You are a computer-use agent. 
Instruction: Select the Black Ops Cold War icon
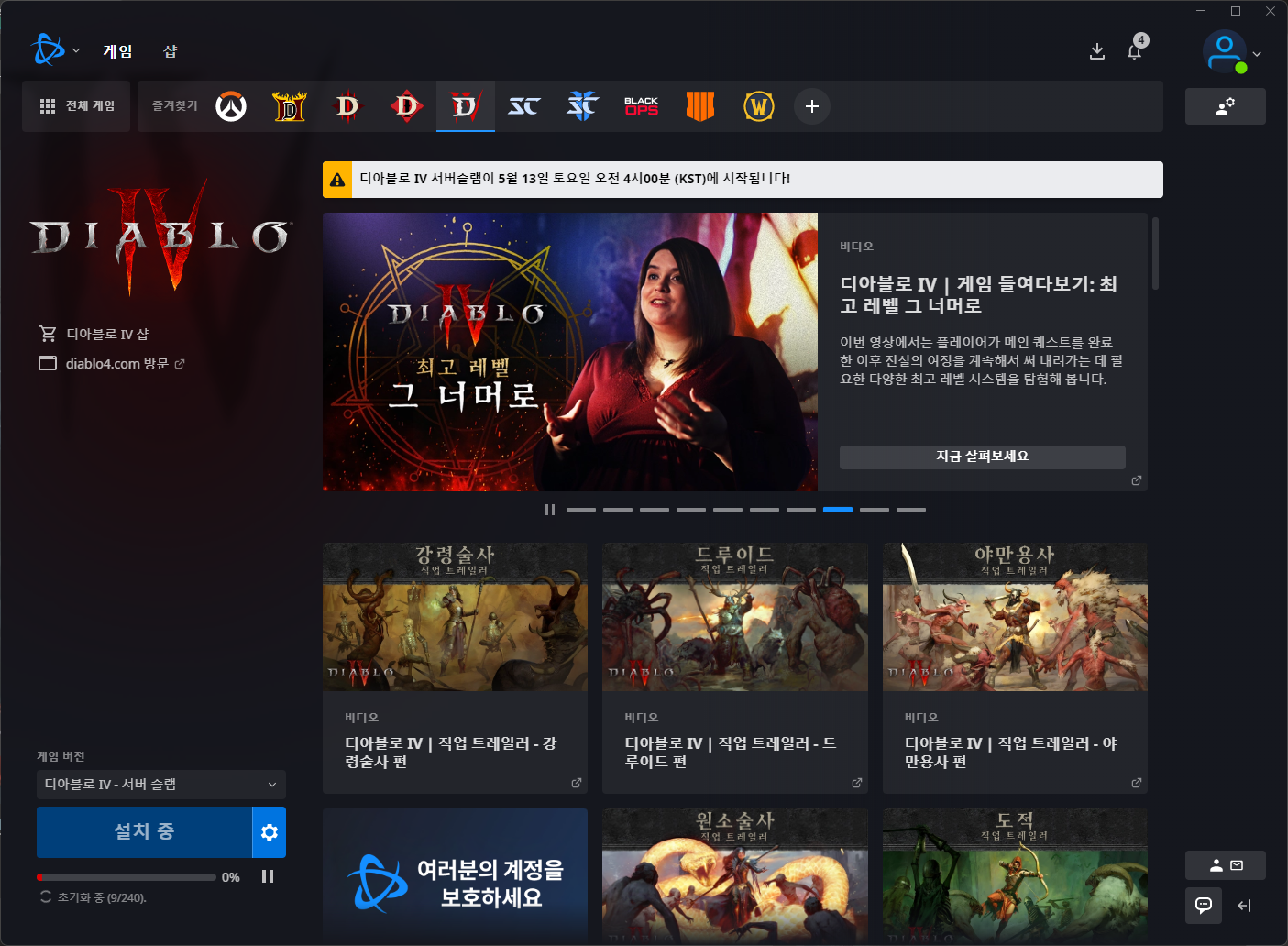(642, 106)
